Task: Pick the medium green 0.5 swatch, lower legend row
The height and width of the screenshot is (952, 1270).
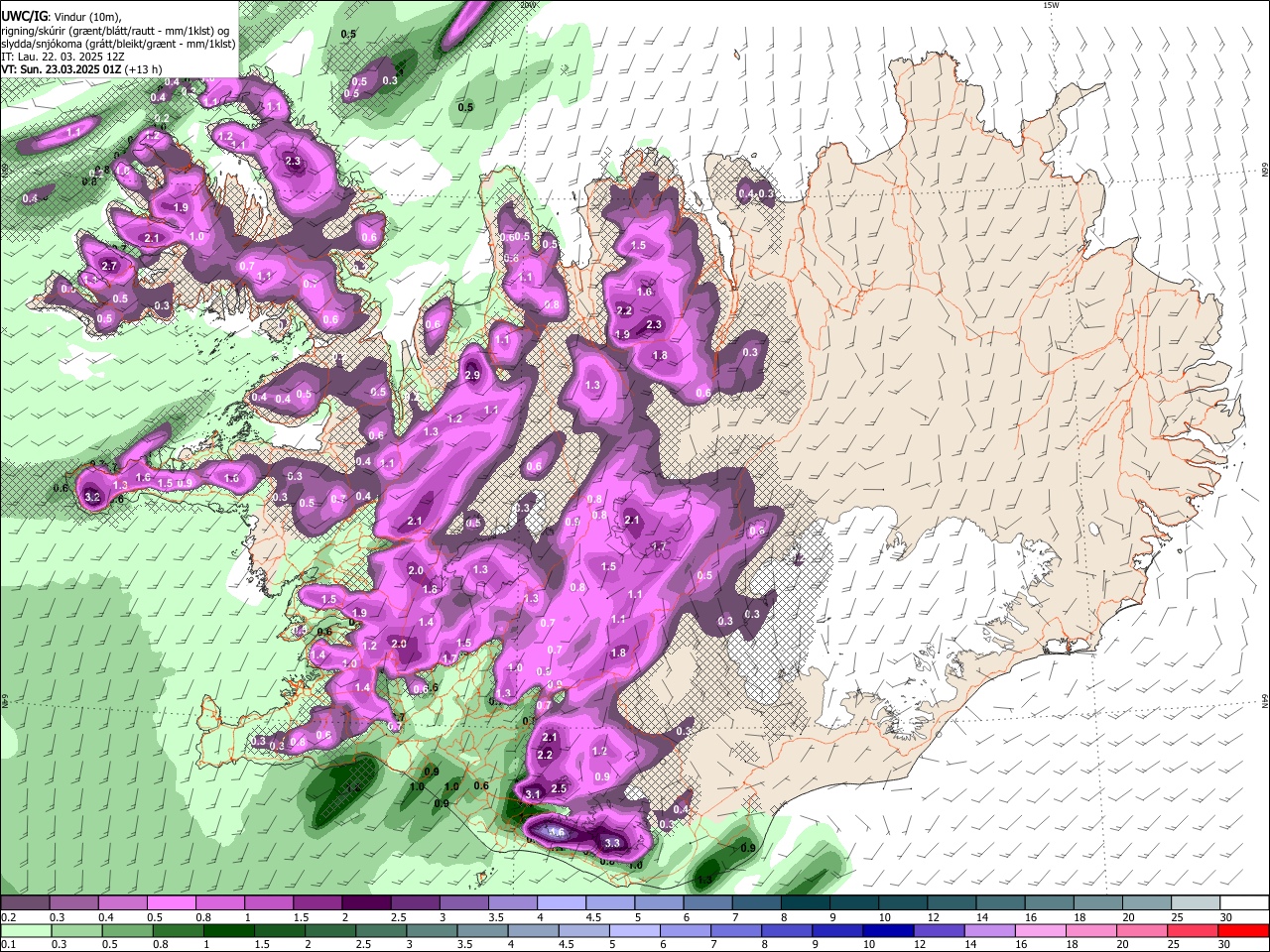Action: tap(127, 930)
